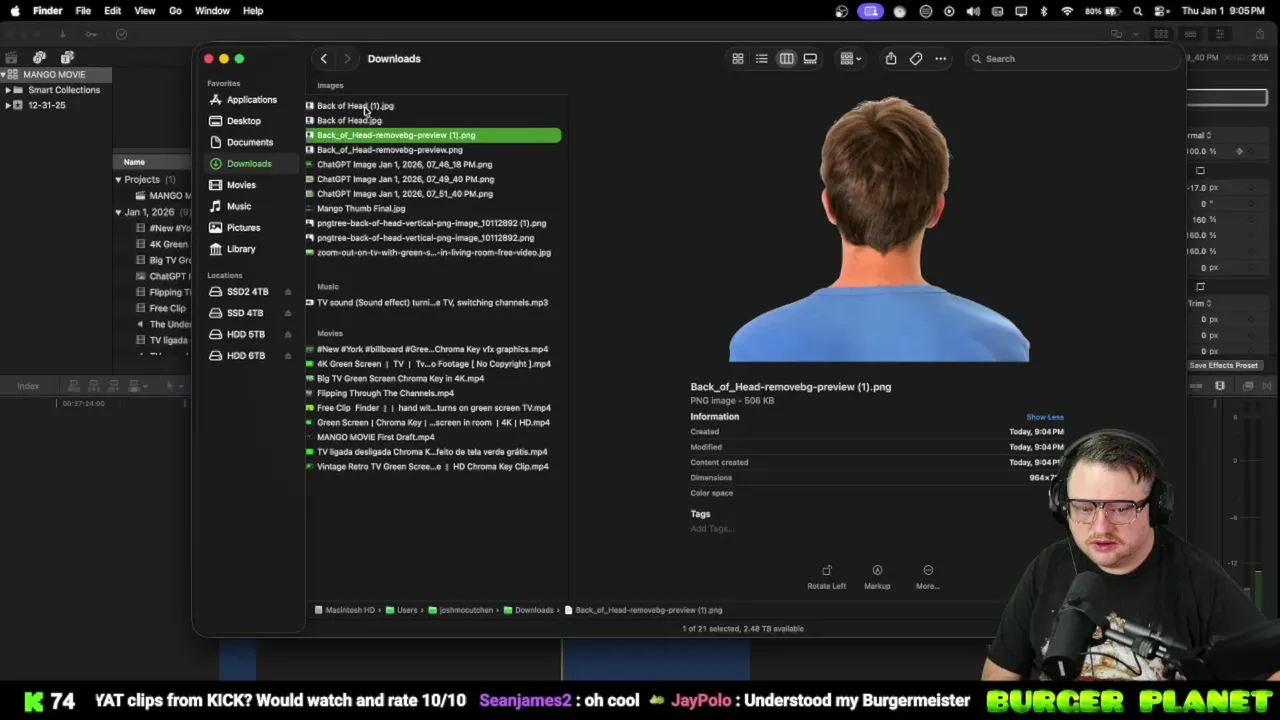The image size is (1280, 720).
Task: Click joshmcutchen in the path bar
Action: point(461,610)
